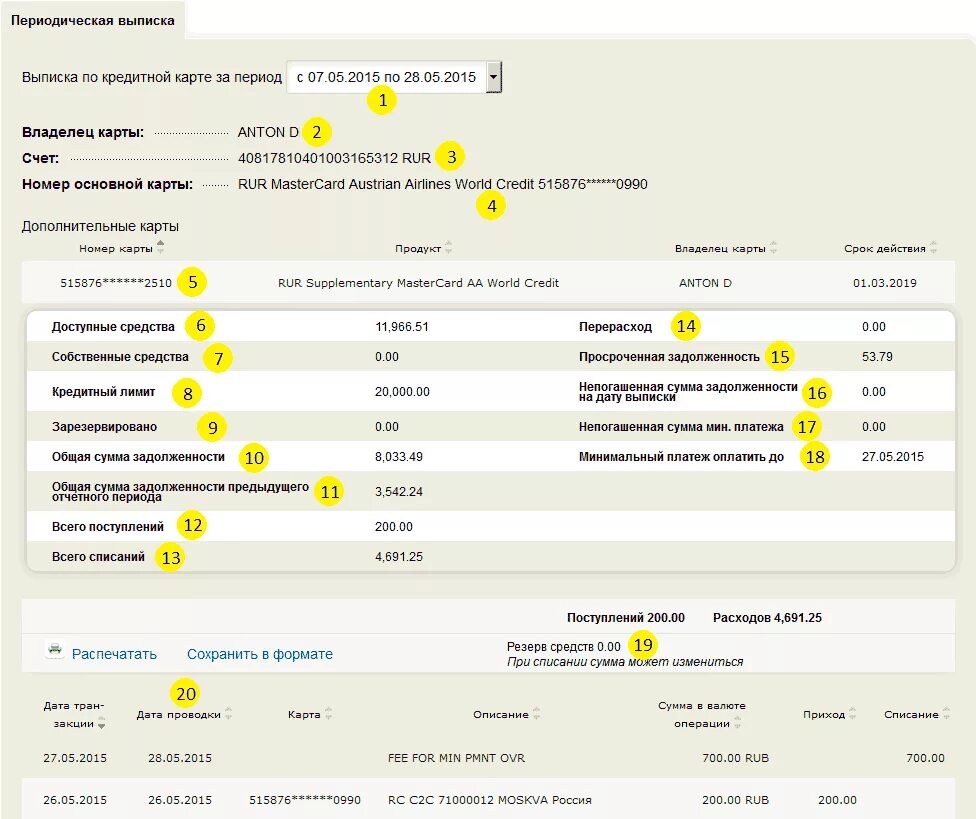This screenshot has width=976, height=819.
Task: Click posting date 28.05.2015
Action: point(180,758)
